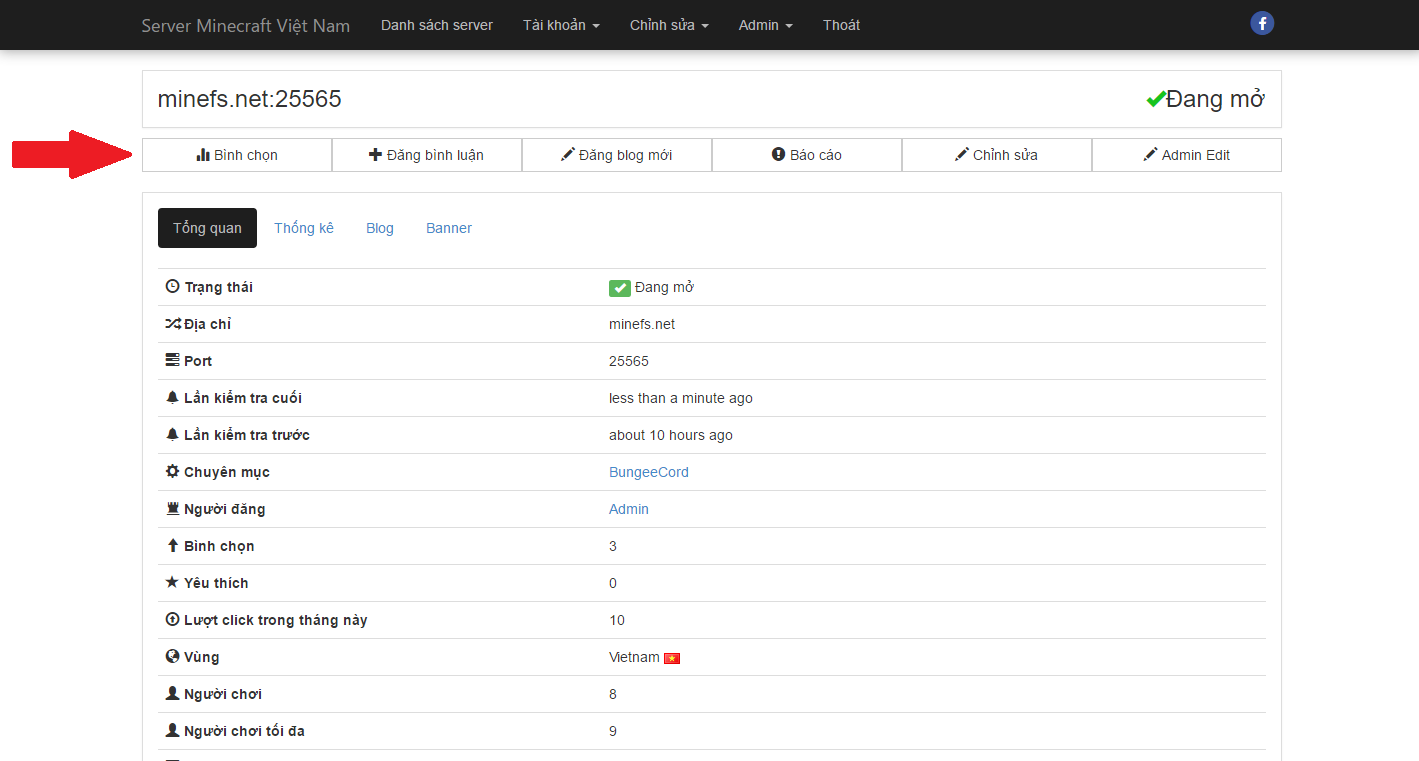Click the star icon beside Yêu thích
Screen dimensions: 1419x761
172,583
